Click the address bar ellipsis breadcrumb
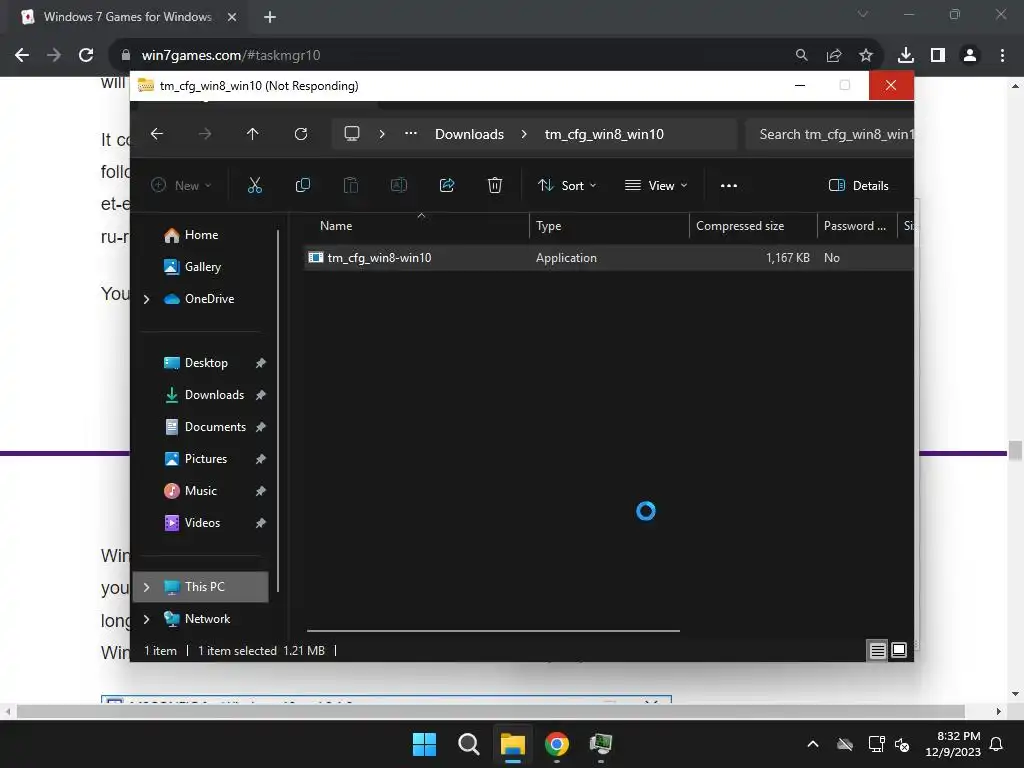 [x=411, y=134]
